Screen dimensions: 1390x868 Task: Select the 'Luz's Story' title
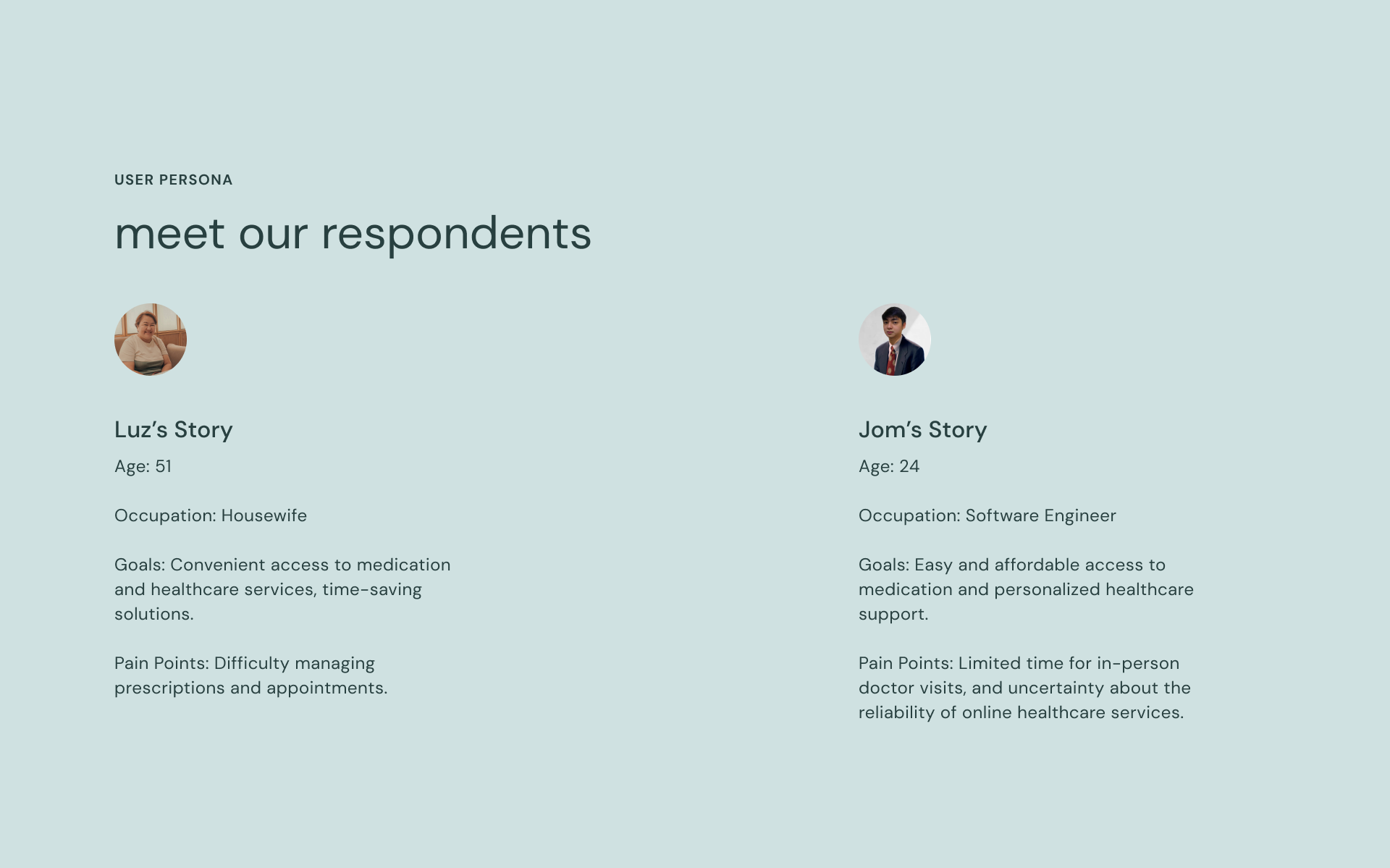point(174,429)
